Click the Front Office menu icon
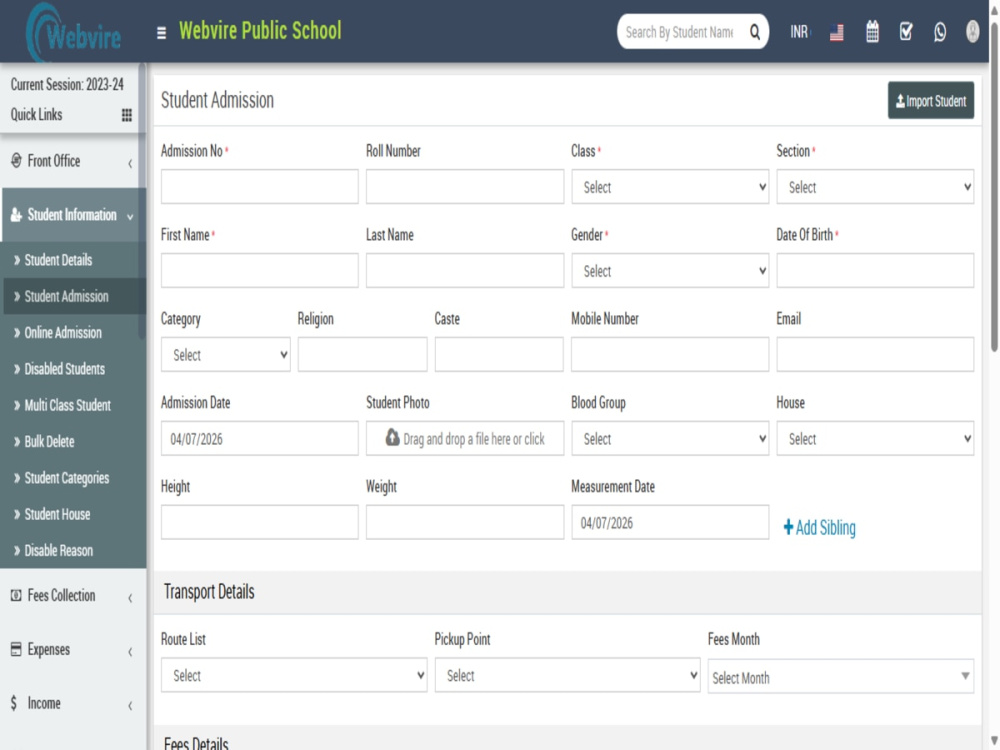The width and height of the screenshot is (1000, 750). point(16,161)
